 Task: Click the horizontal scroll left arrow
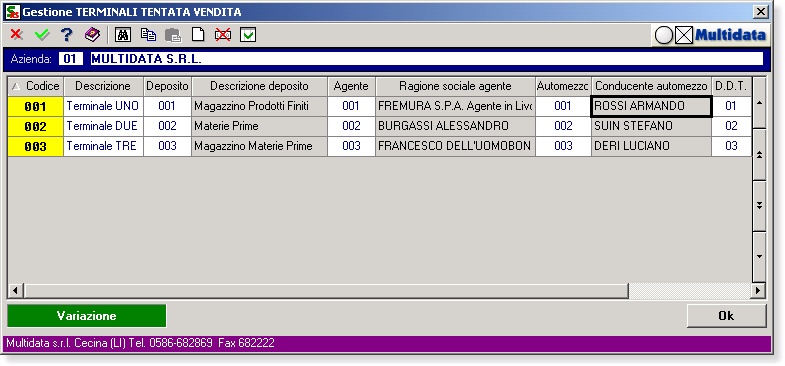(x=15, y=290)
